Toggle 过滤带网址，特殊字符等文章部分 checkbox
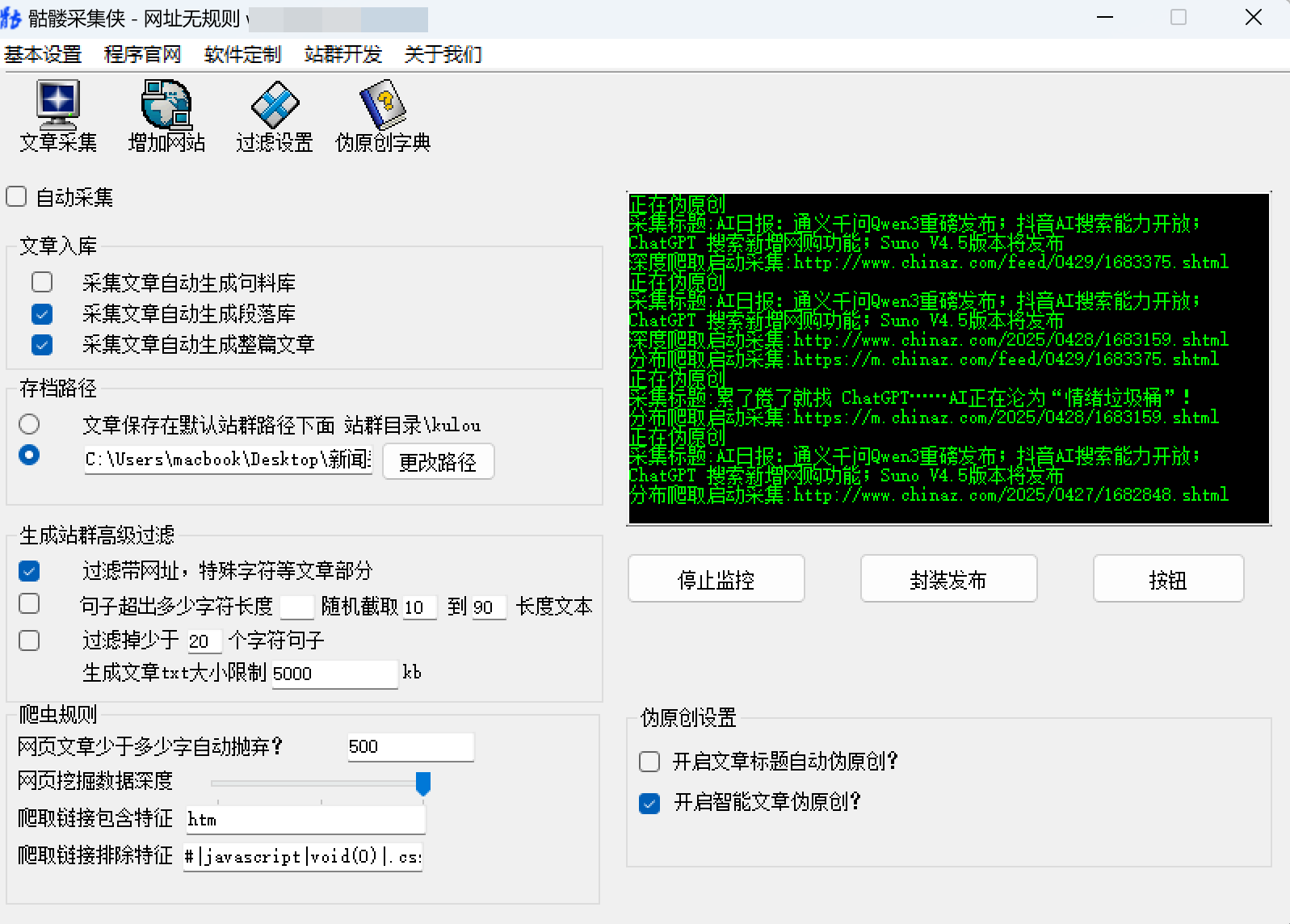 (29, 571)
